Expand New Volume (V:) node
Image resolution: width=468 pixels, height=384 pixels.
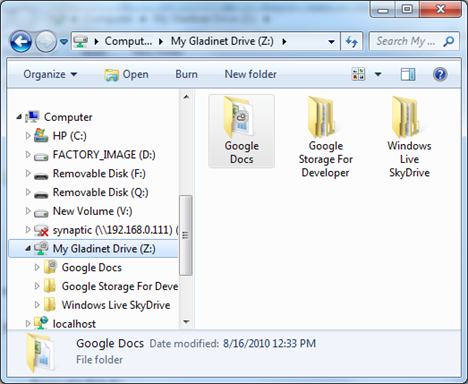click(x=28, y=211)
